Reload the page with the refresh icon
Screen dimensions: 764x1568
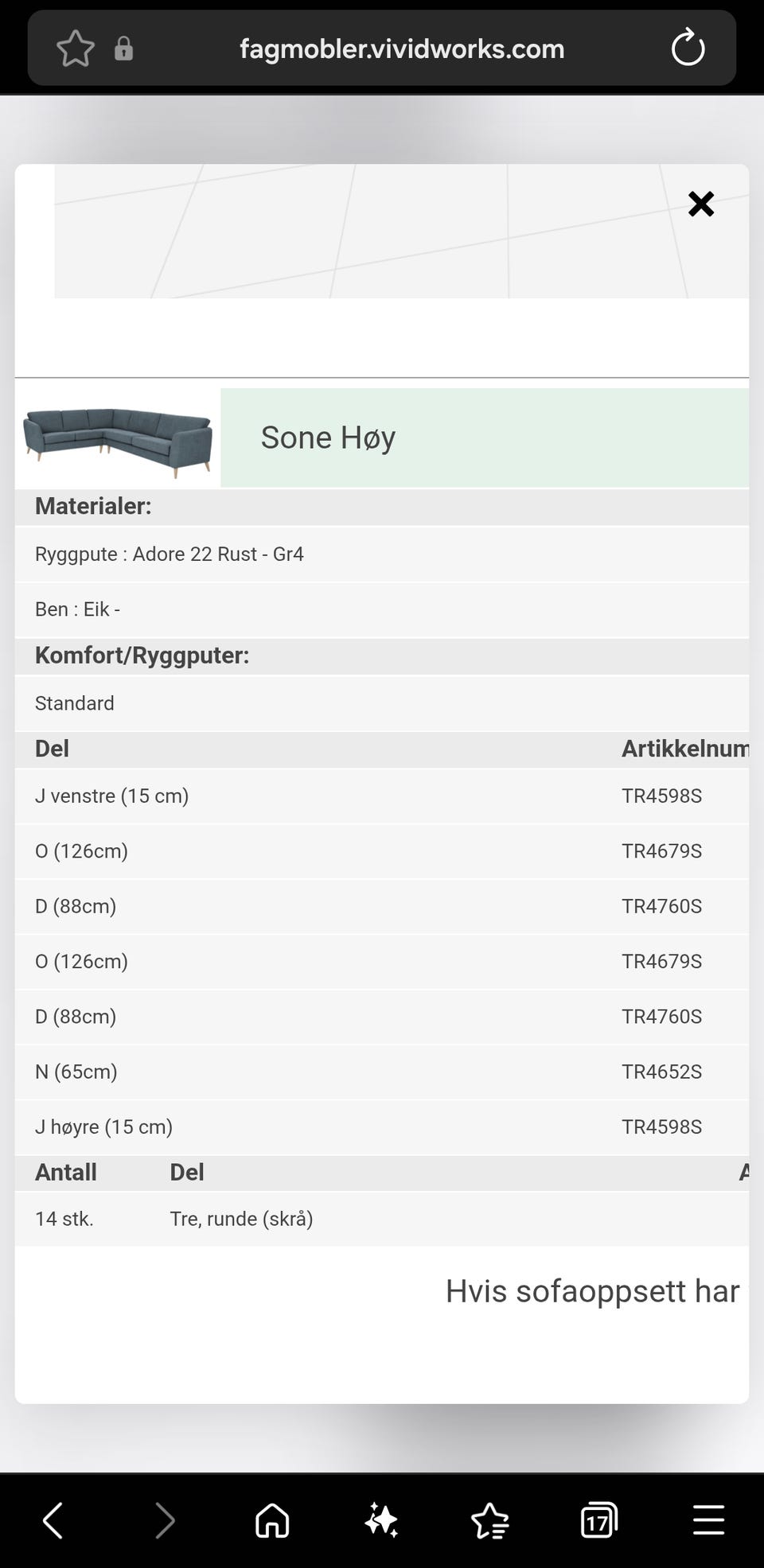pos(688,49)
